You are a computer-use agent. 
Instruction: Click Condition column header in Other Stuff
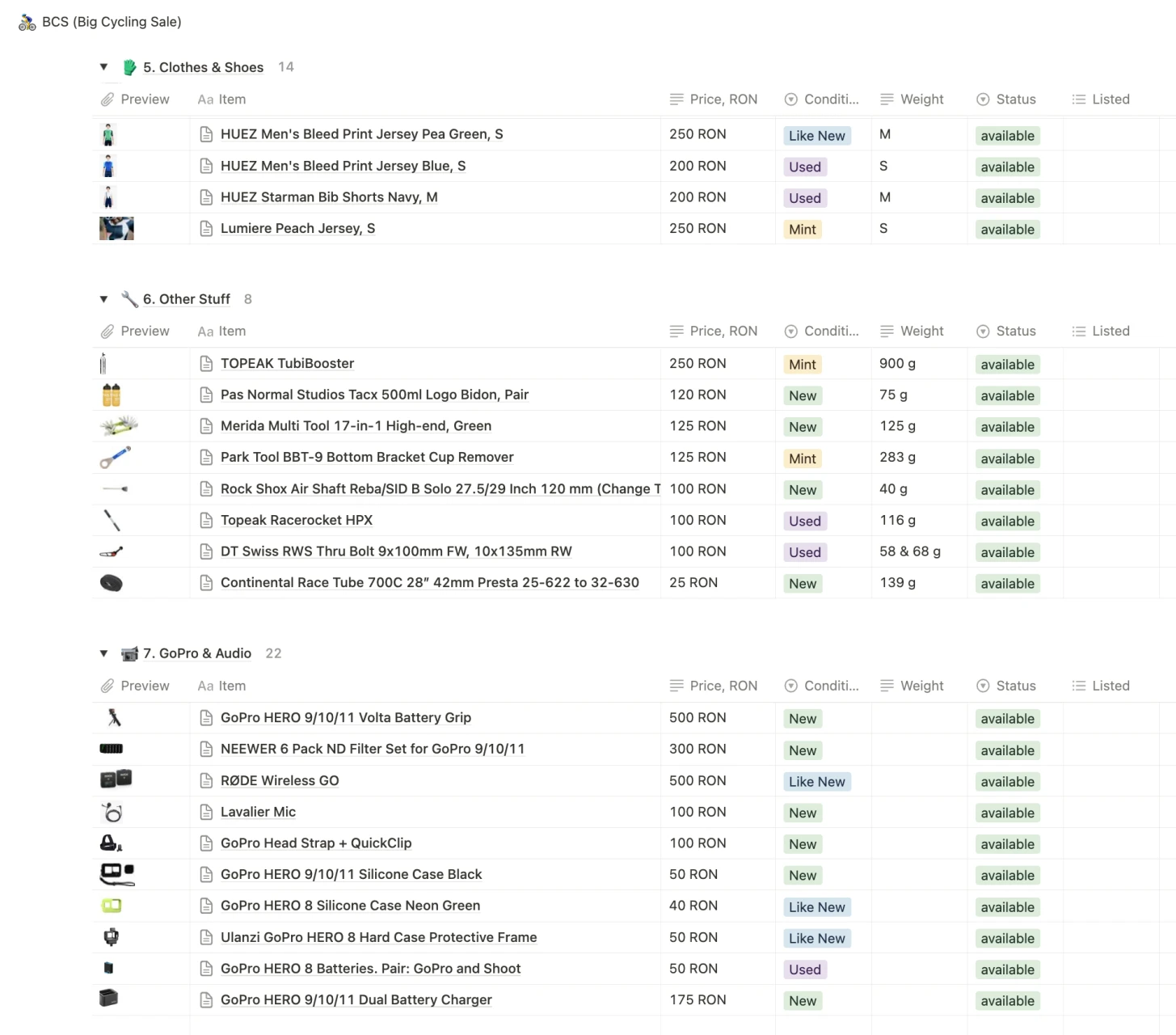822,332
